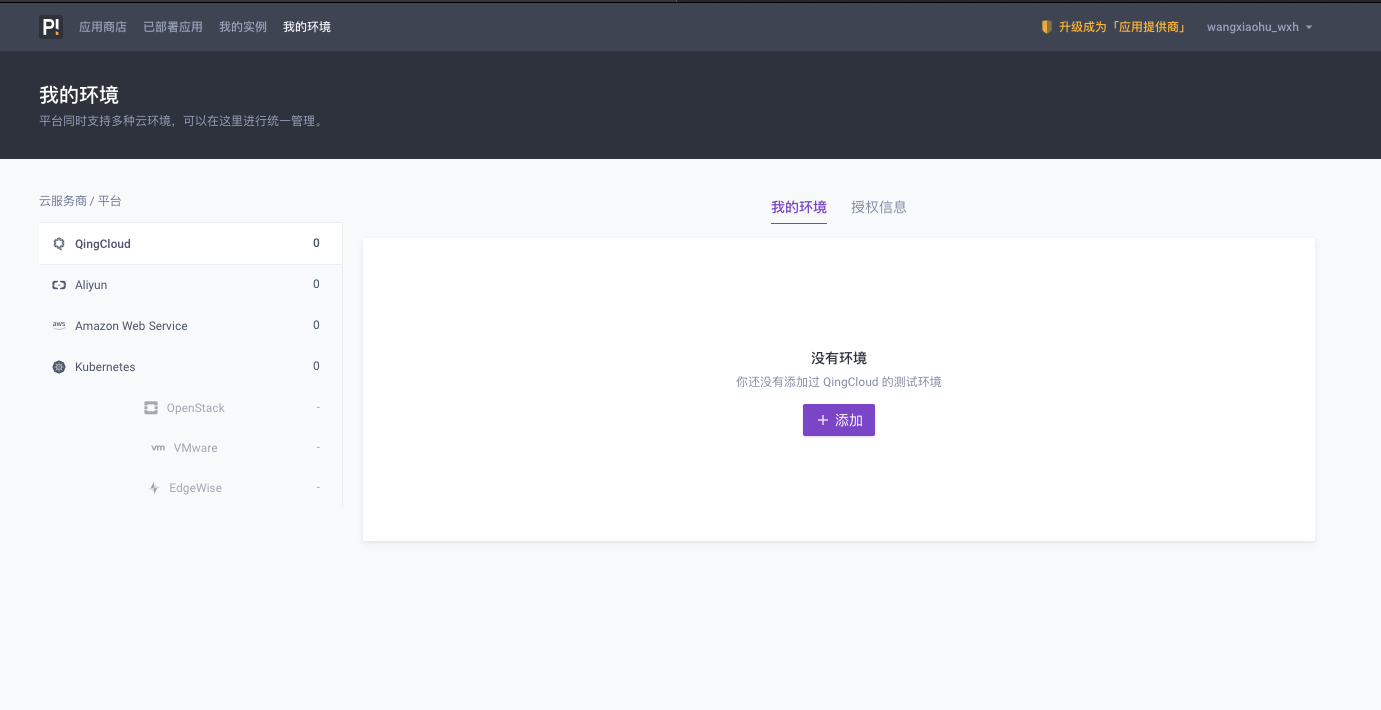The width and height of the screenshot is (1381, 710).
Task: Click the 平台同时支持多种云环境 description text
Action: click(181, 121)
